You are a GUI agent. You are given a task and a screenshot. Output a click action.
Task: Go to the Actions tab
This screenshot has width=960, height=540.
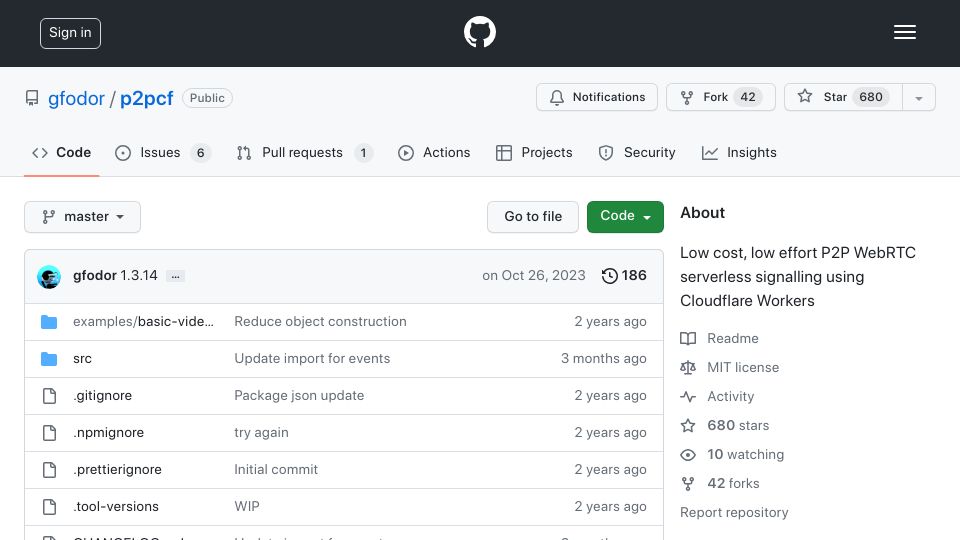[434, 152]
